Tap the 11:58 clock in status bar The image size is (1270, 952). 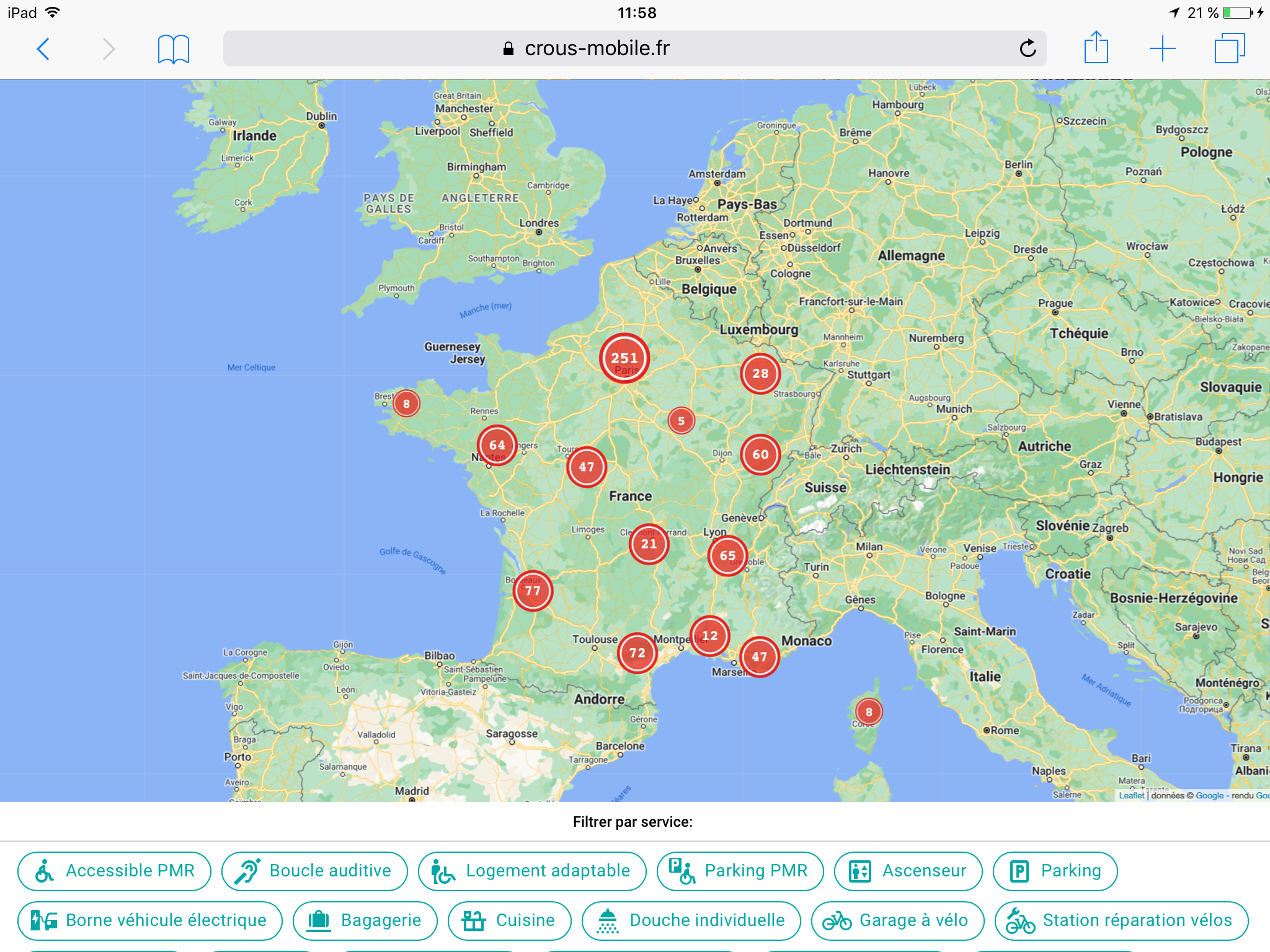(x=637, y=12)
